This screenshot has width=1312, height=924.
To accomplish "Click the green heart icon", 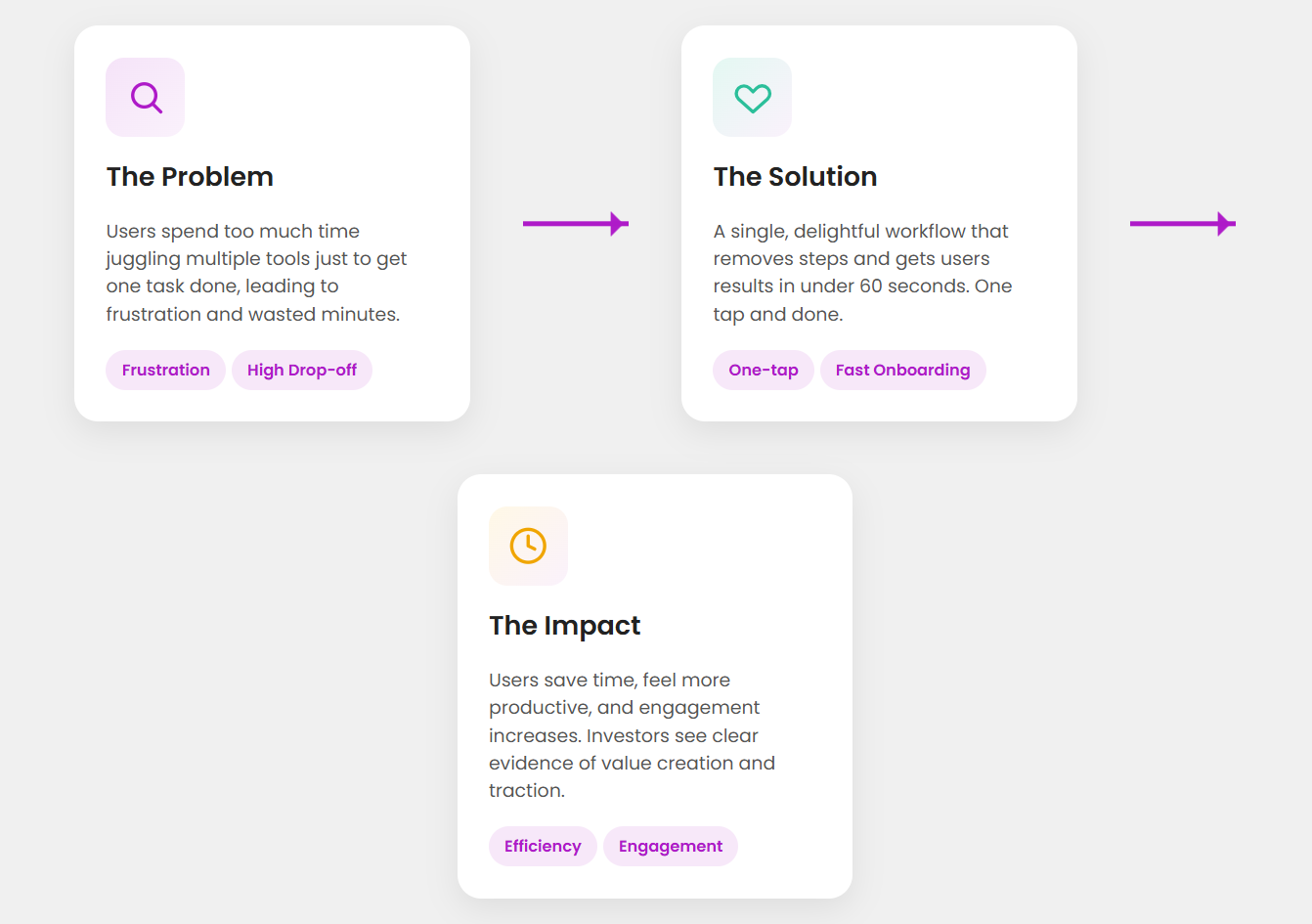I will pos(753,98).
